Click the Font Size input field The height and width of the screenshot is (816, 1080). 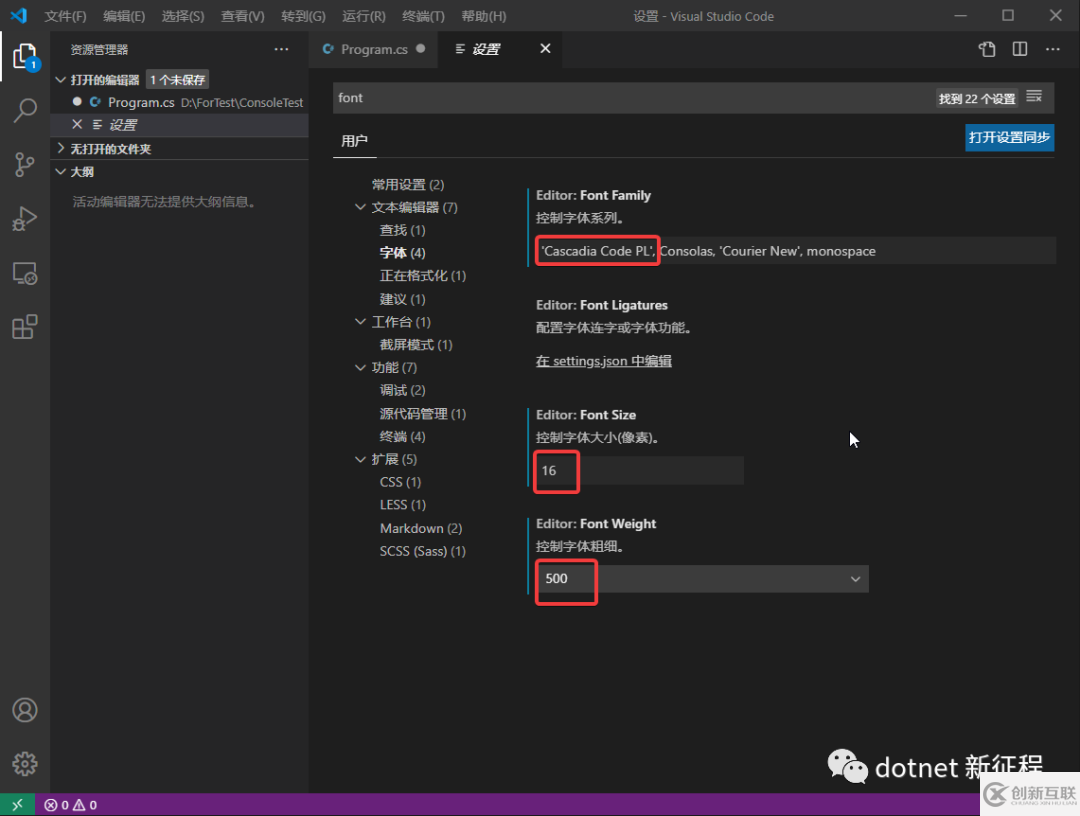point(640,471)
